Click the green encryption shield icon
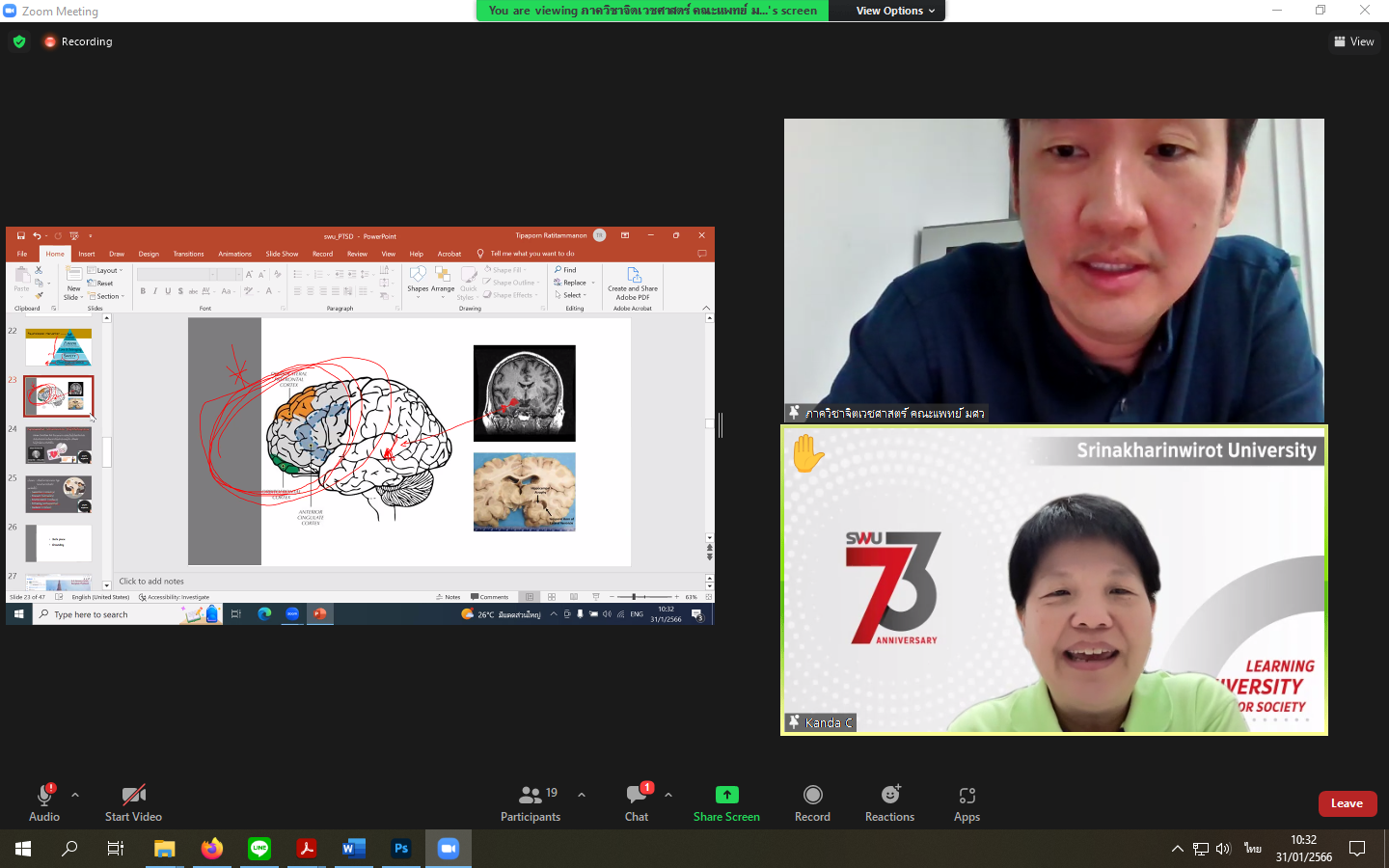1389x868 pixels. (19, 41)
